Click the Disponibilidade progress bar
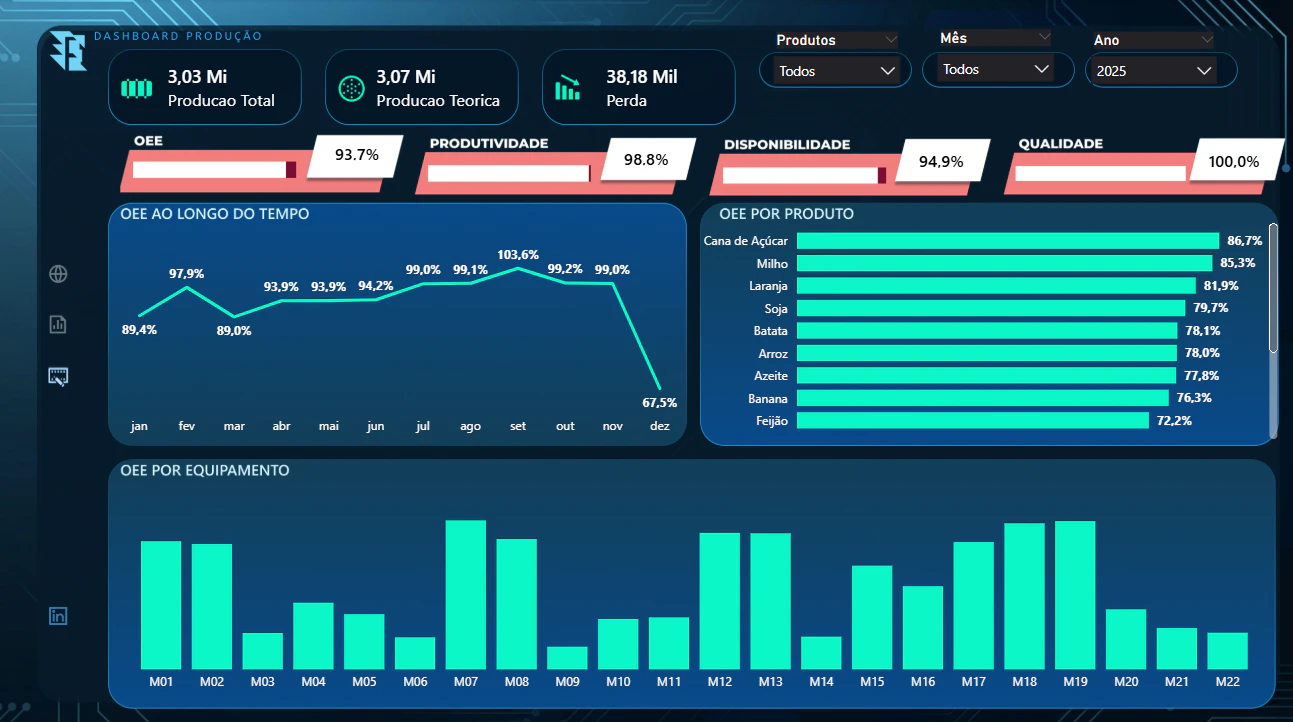1293x722 pixels. click(x=804, y=176)
